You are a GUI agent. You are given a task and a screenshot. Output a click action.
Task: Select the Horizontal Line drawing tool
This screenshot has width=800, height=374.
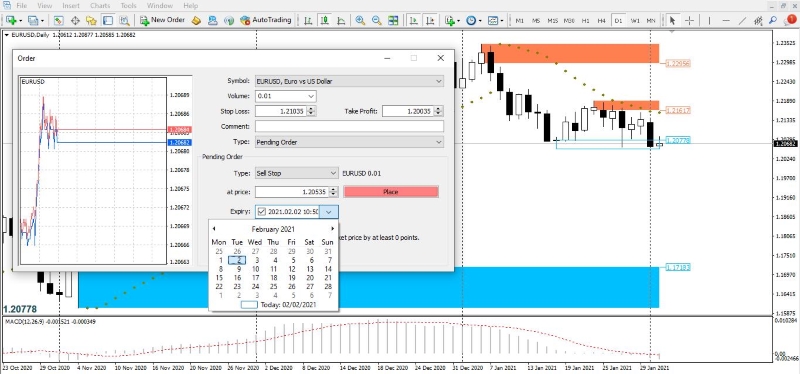(726, 20)
